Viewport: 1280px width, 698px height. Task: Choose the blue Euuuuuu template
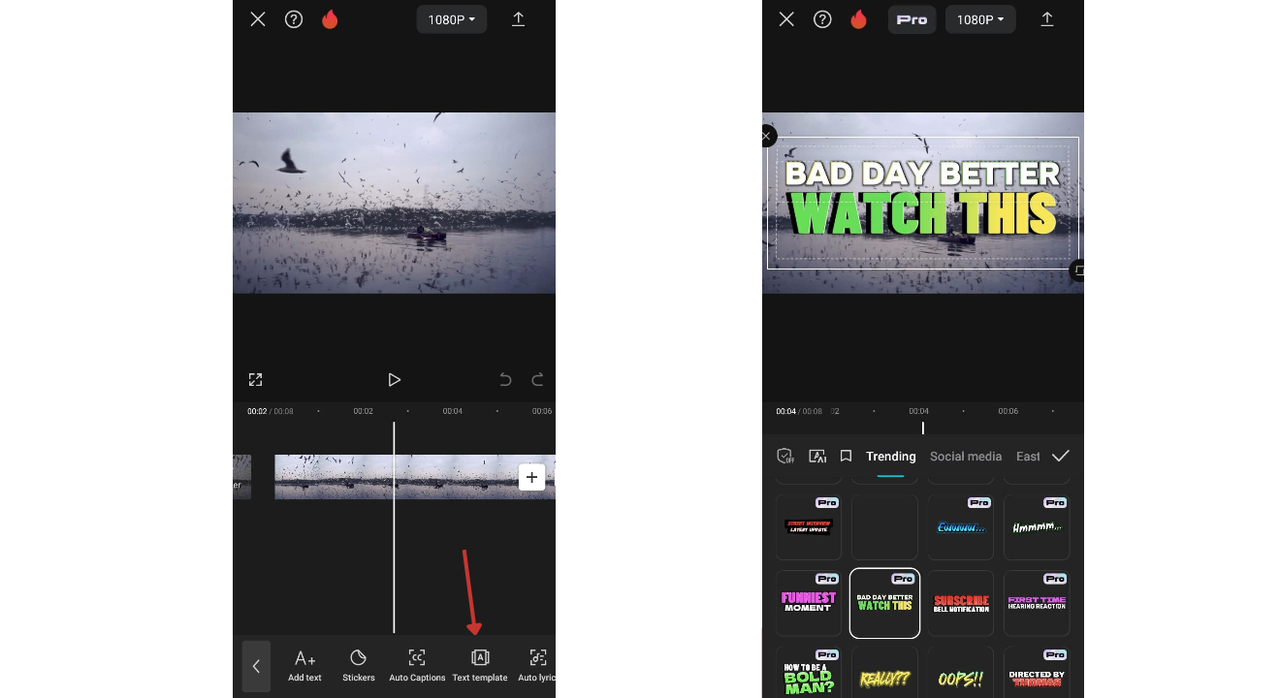tap(961, 527)
